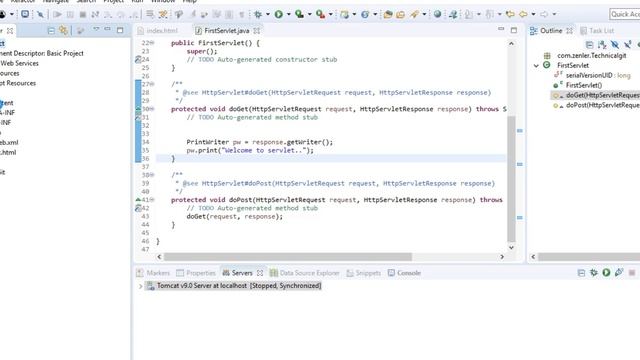Click the Run Last Tool green toolbar icon
This screenshot has height=360, width=640.
320,15
